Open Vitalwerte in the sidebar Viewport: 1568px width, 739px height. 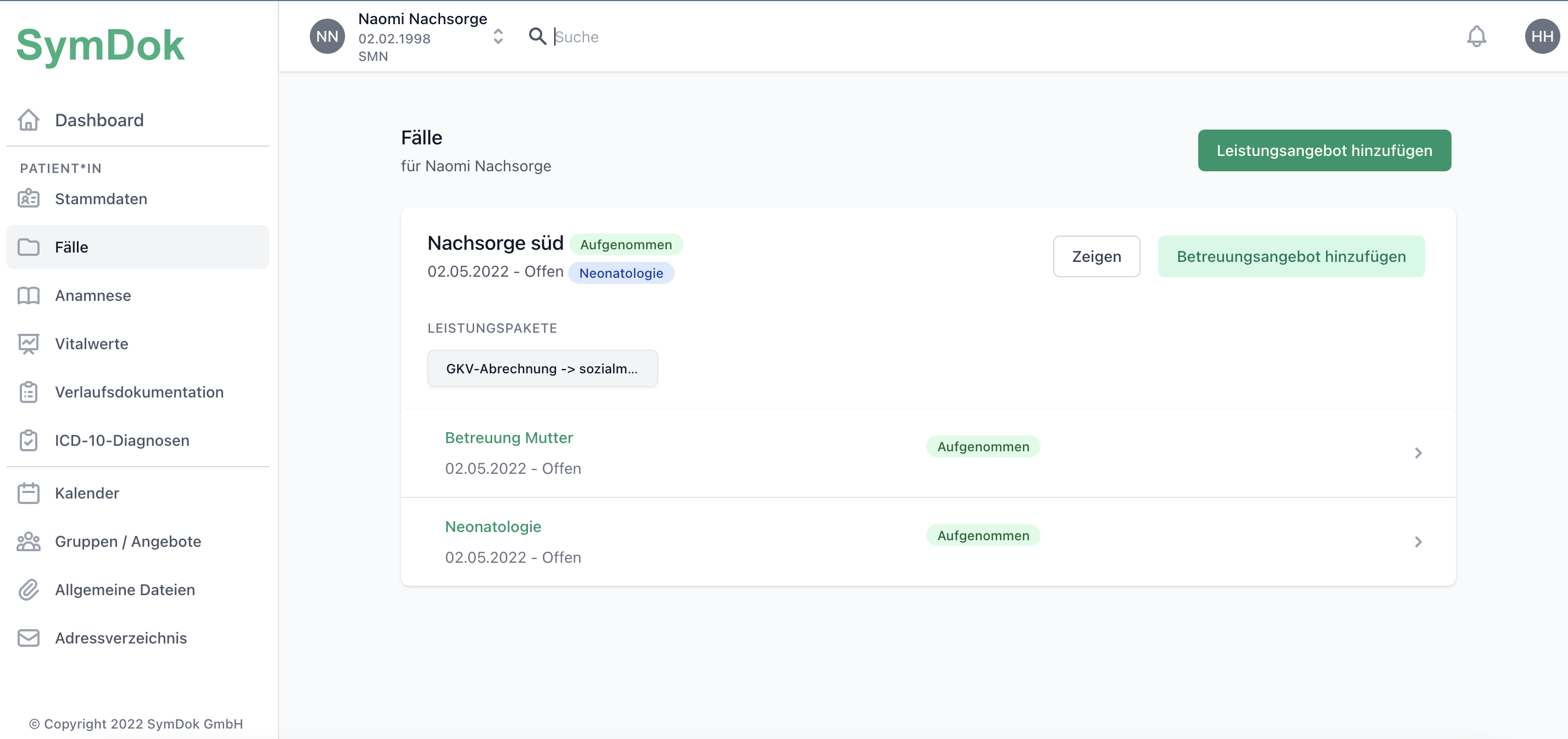coord(137,344)
